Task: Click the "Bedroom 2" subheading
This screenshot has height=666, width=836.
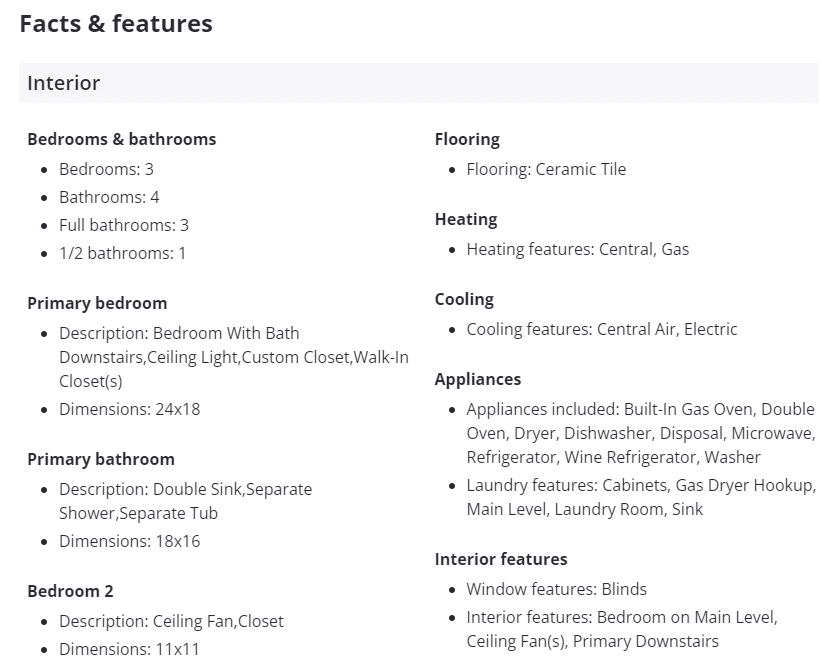Action: click(x=64, y=591)
